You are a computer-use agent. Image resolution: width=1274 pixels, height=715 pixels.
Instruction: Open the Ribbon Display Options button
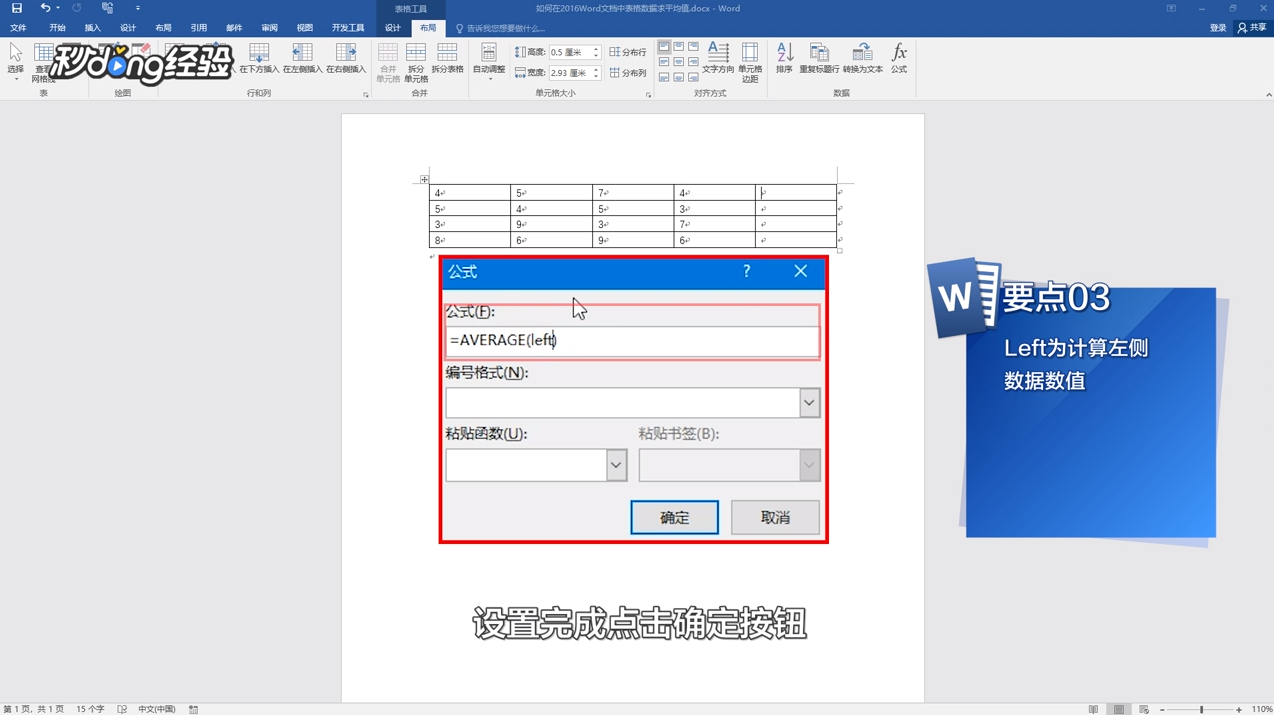(1171, 8)
